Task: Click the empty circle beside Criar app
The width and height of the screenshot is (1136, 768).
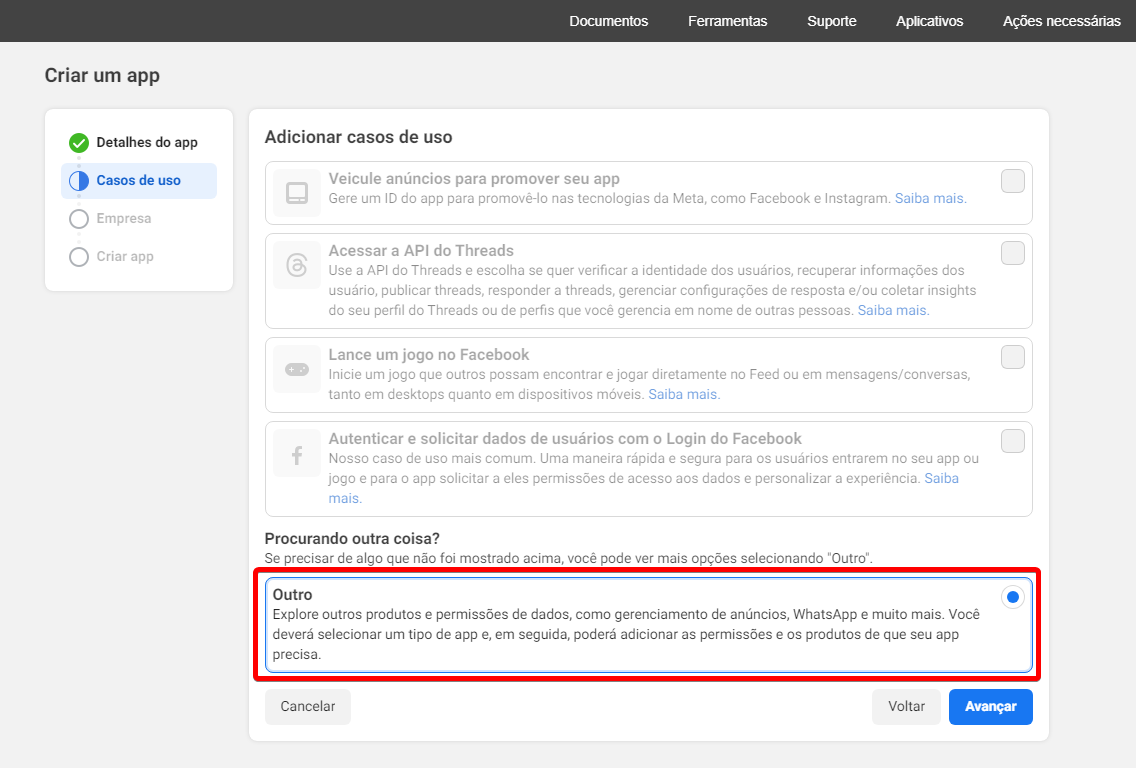Action: pyautogui.click(x=79, y=256)
